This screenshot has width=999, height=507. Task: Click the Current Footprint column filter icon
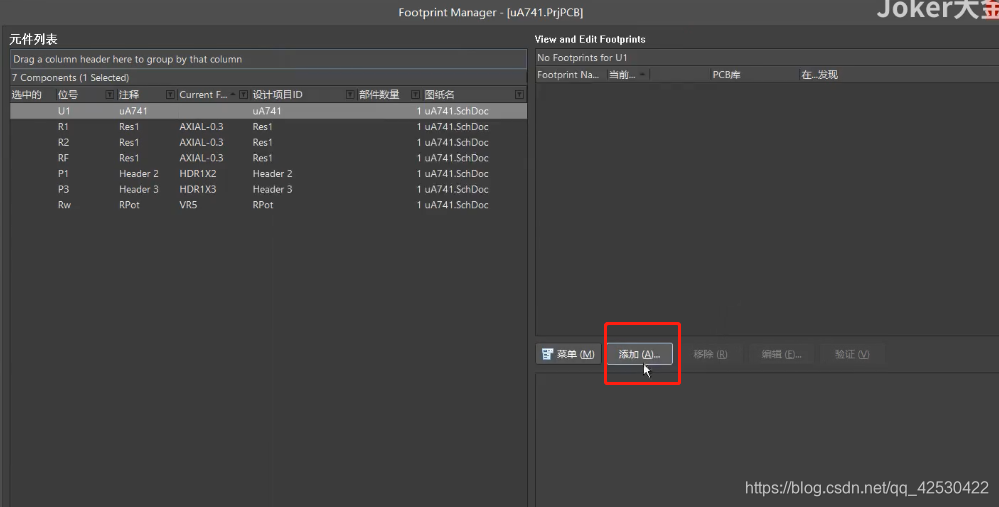(243, 95)
